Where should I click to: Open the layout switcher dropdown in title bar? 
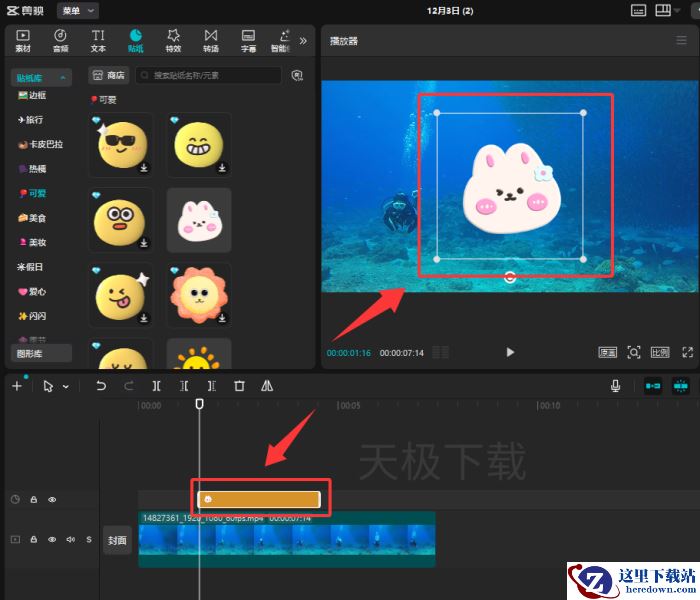coord(667,10)
